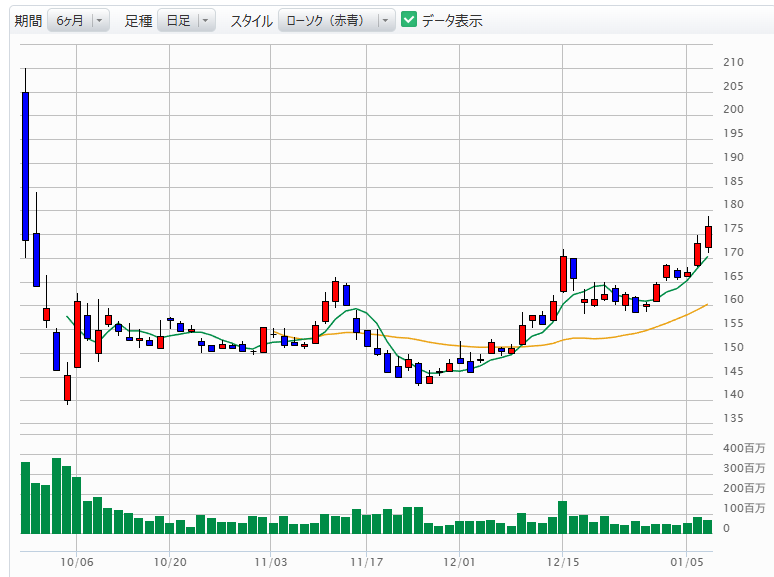Click the tall blue candlestick at far left

click(x=25, y=165)
